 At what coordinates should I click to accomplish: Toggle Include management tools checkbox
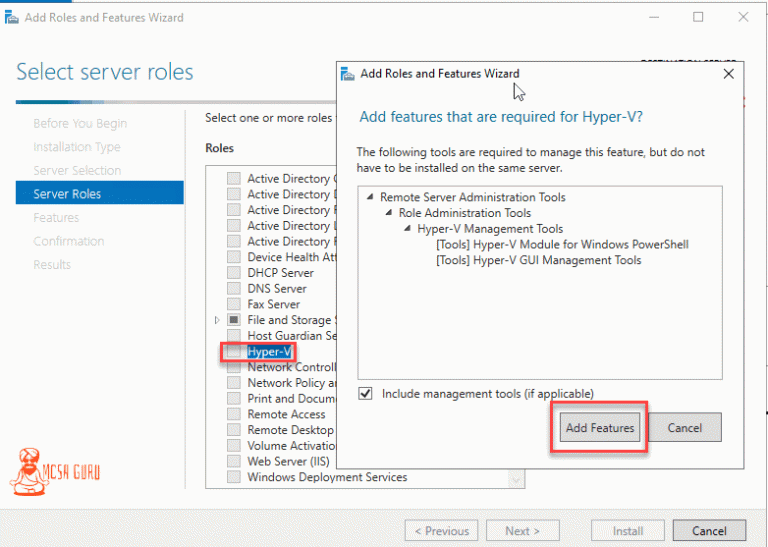(x=365, y=393)
